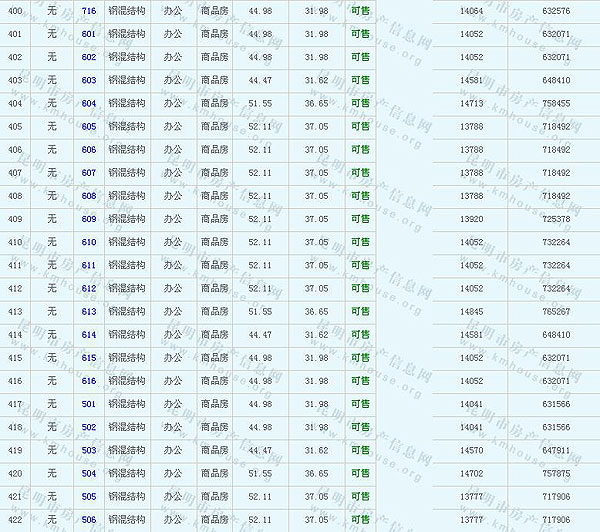Click total price 765267 cell

coord(556,312)
